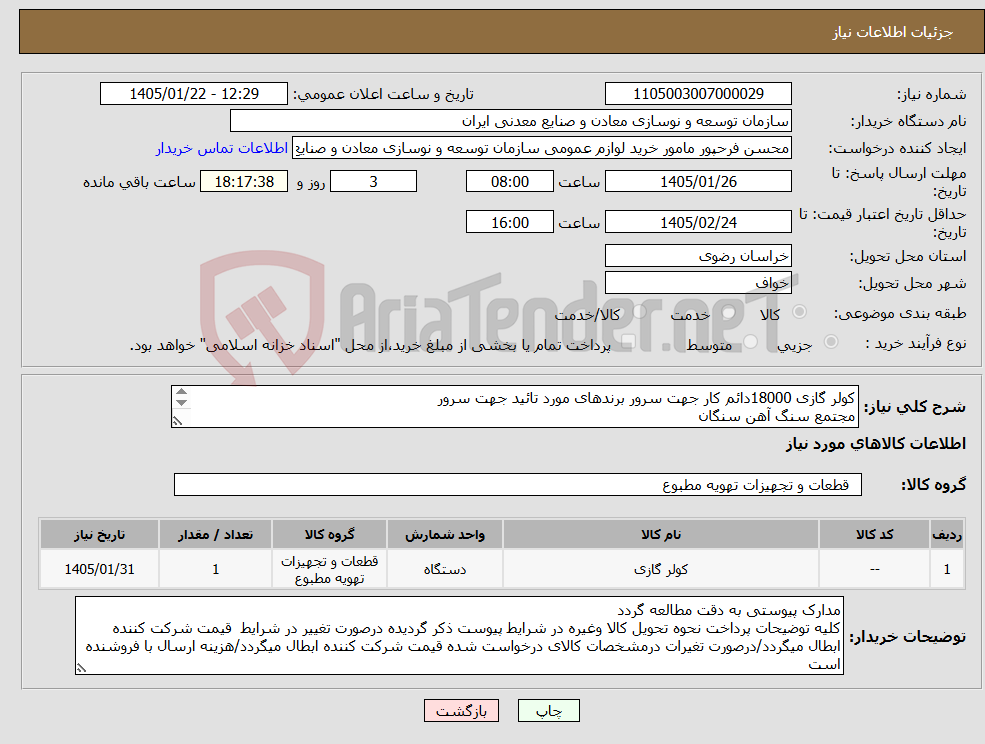Click the کولر گازی item name cell

[661, 569]
